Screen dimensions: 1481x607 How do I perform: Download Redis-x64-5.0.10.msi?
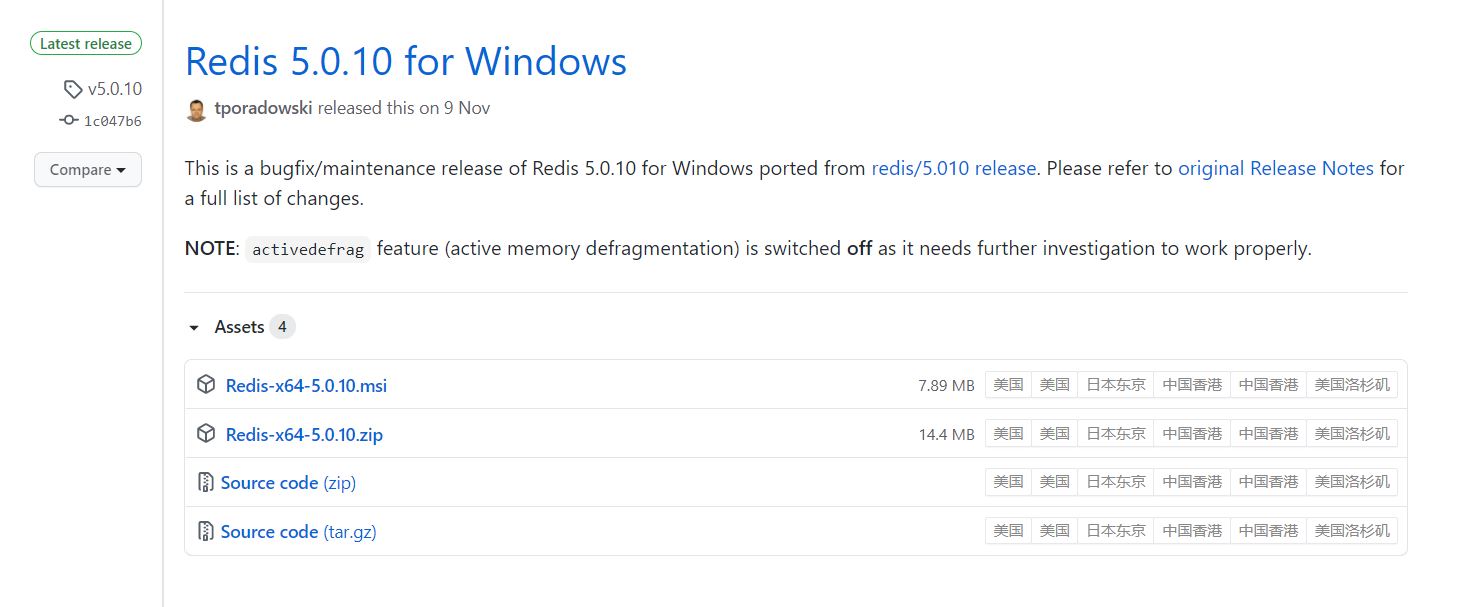pos(306,384)
